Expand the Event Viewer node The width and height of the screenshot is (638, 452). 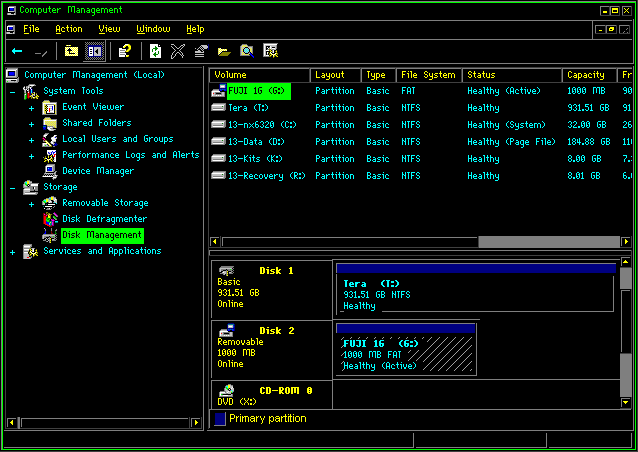click(32, 107)
